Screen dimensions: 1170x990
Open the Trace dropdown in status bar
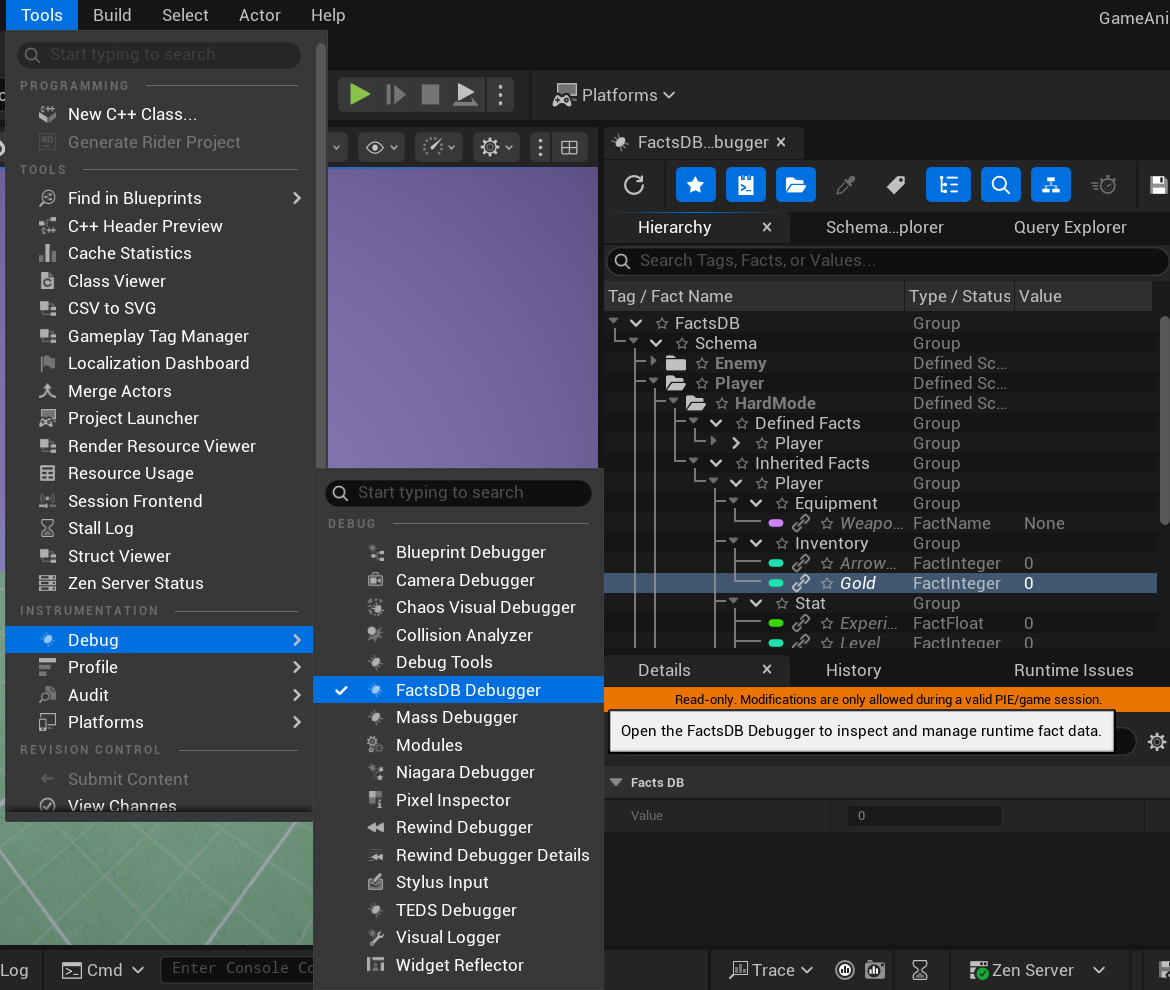coord(772,970)
